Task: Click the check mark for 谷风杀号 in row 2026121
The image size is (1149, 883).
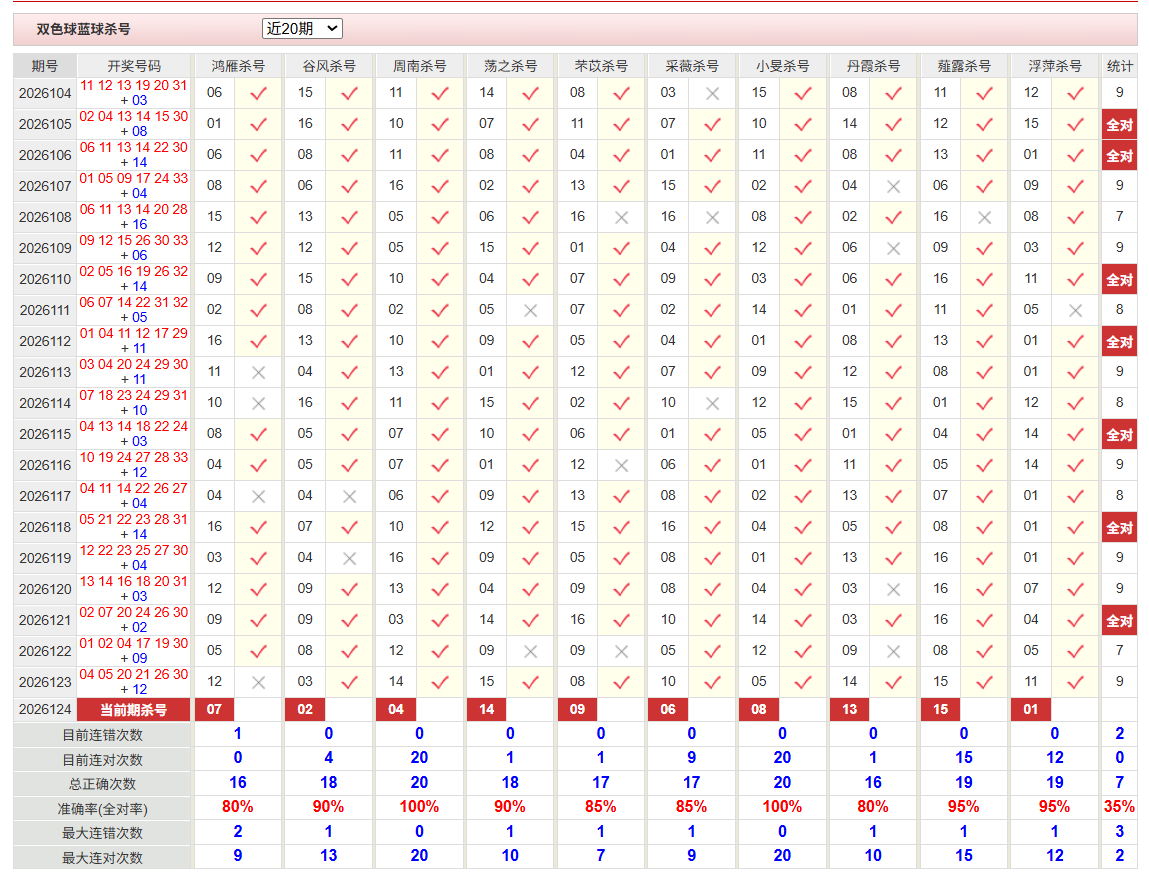Action: pos(350,621)
